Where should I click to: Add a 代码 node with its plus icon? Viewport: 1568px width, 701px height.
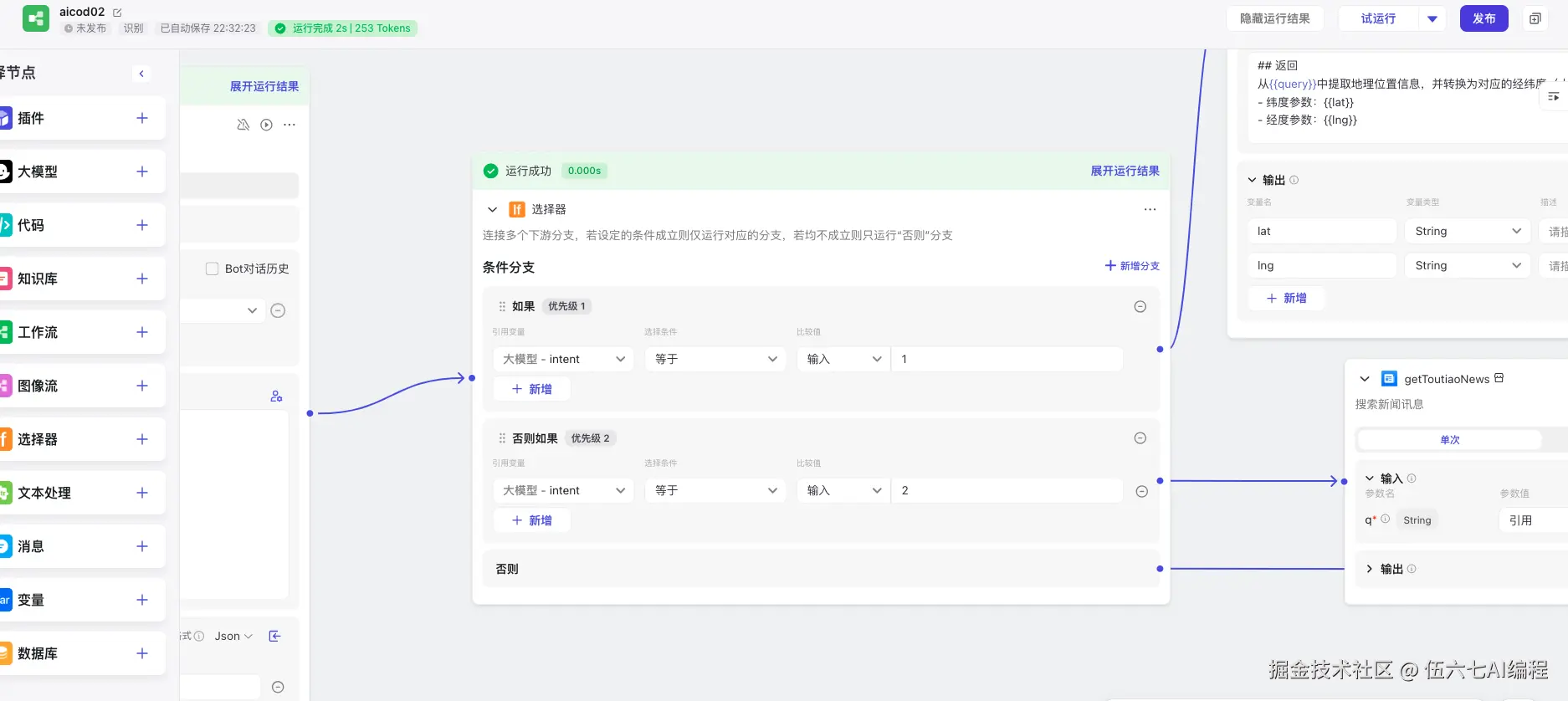[x=142, y=225]
